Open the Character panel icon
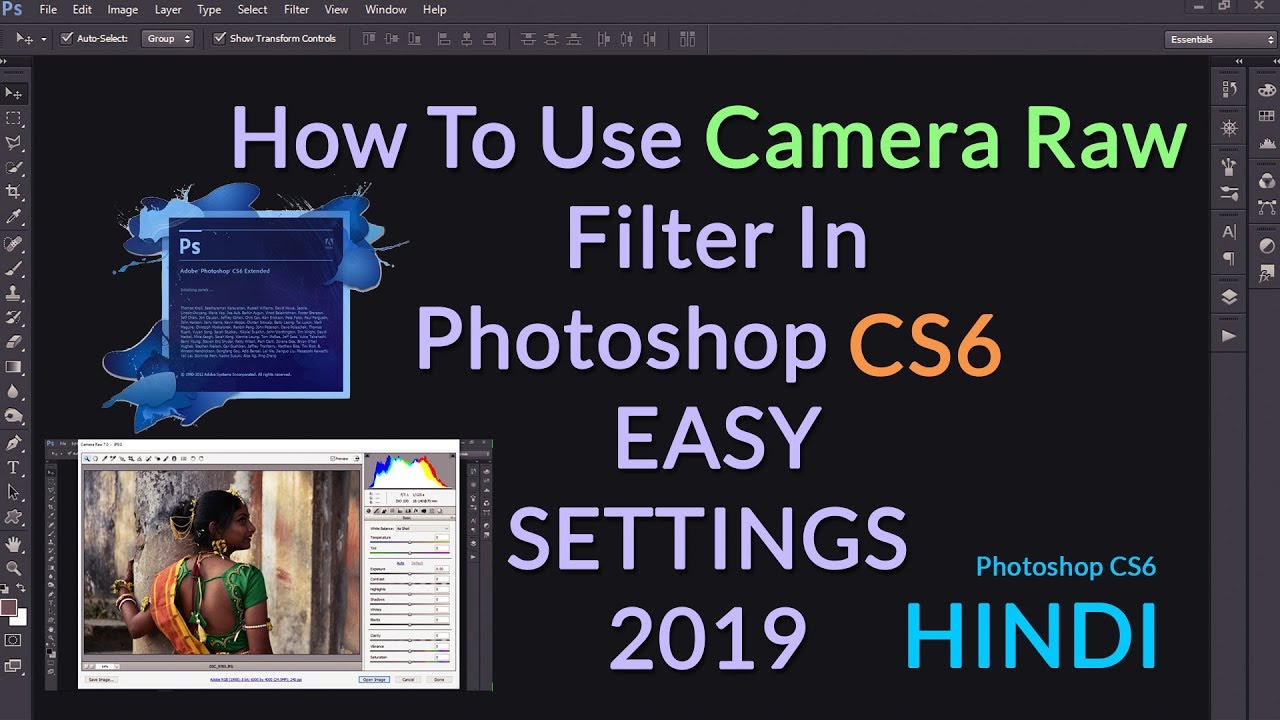The height and width of the screenshot is (720, 1280). (x=1230, y=232)
